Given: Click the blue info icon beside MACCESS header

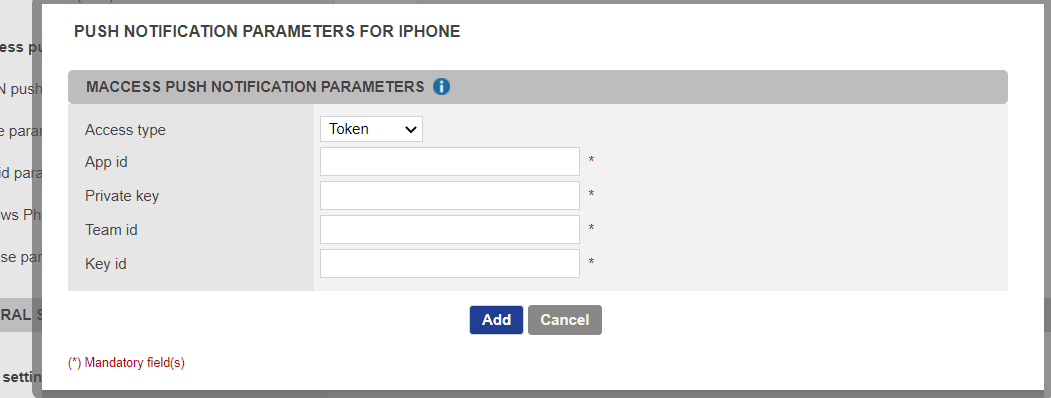Looking at the screenshot, I should click(441, 86).
